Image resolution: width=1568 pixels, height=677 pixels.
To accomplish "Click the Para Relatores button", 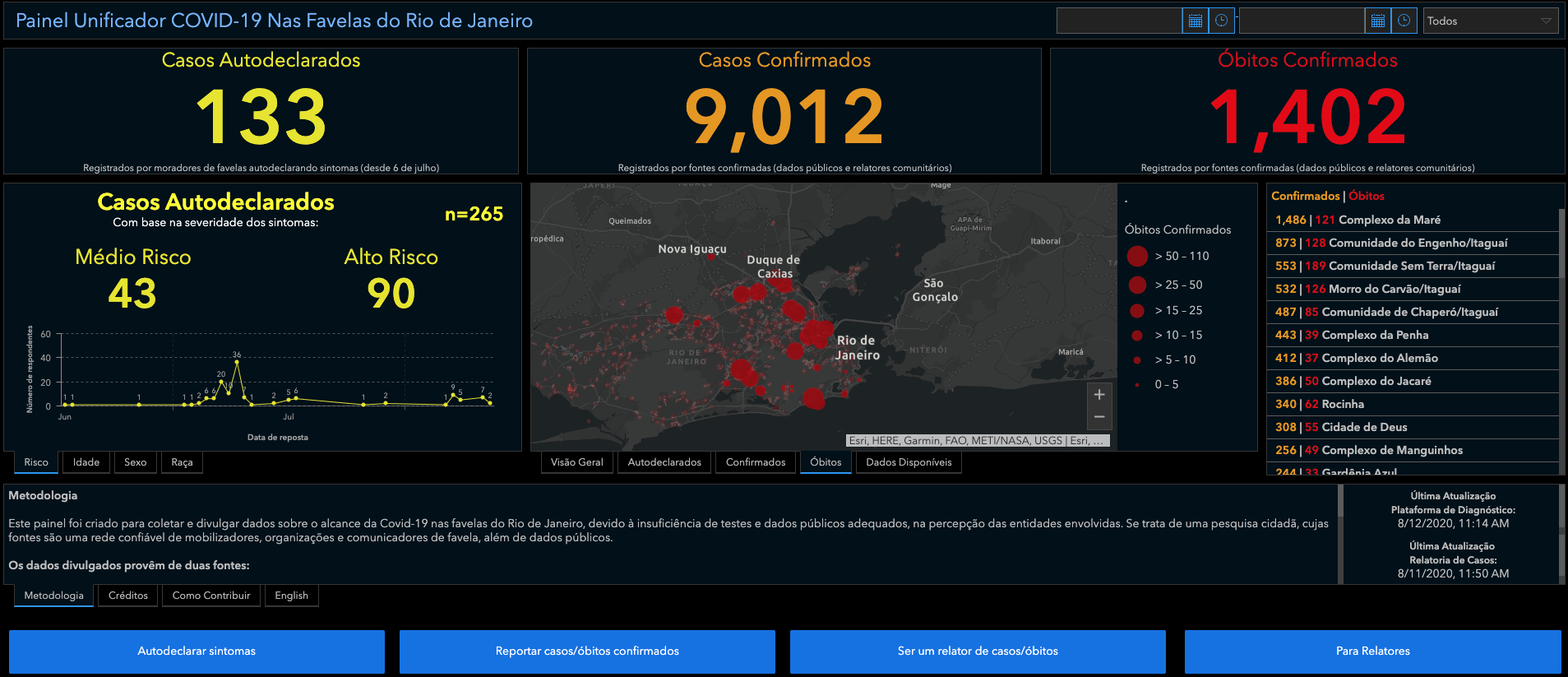I will pos(1372,651).
